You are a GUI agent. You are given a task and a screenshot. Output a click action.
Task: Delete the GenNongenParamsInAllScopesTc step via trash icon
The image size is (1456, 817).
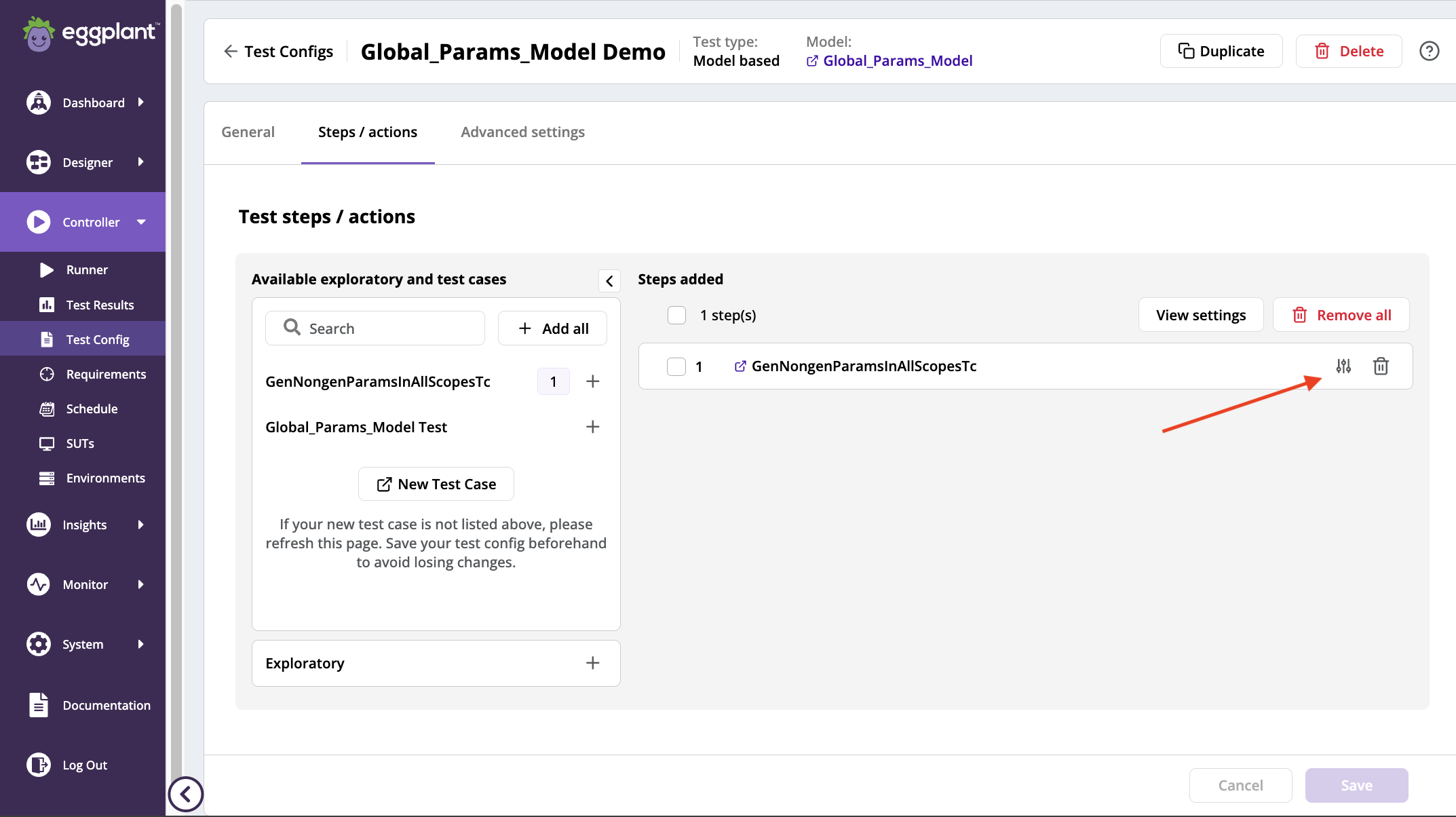point(1381,366)
